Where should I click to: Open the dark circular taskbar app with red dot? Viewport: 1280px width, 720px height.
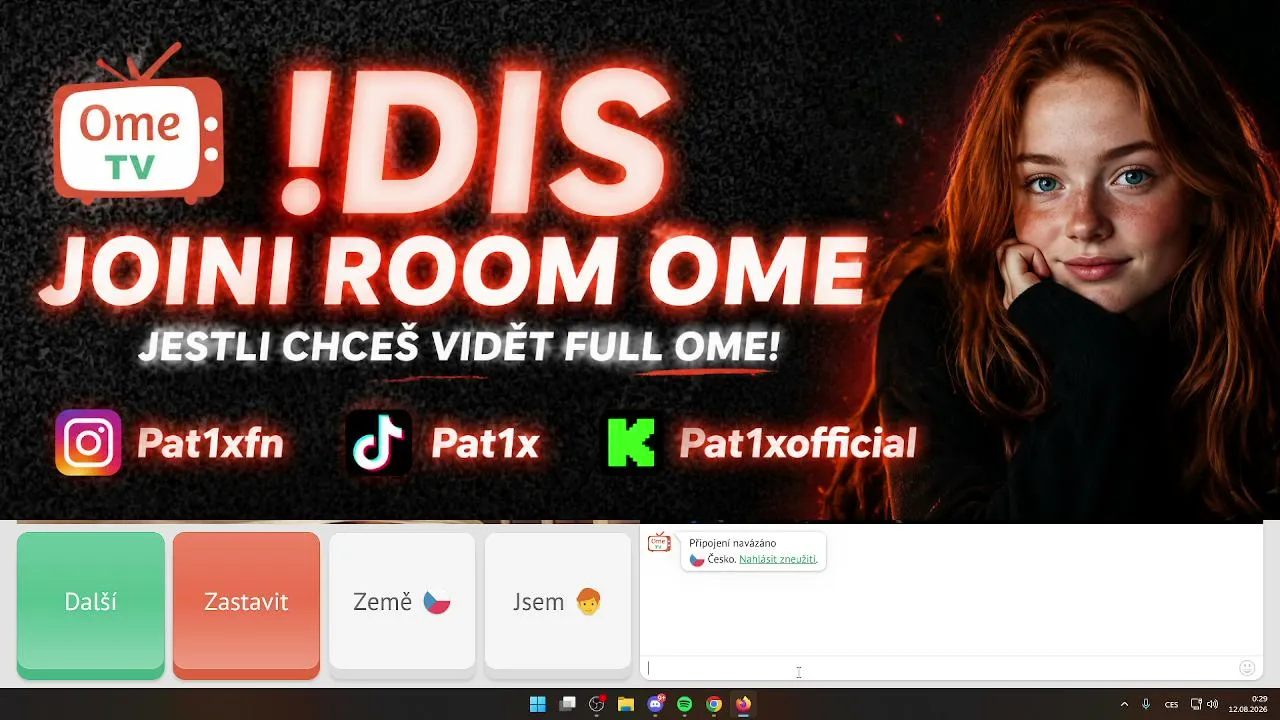[597, 704]
